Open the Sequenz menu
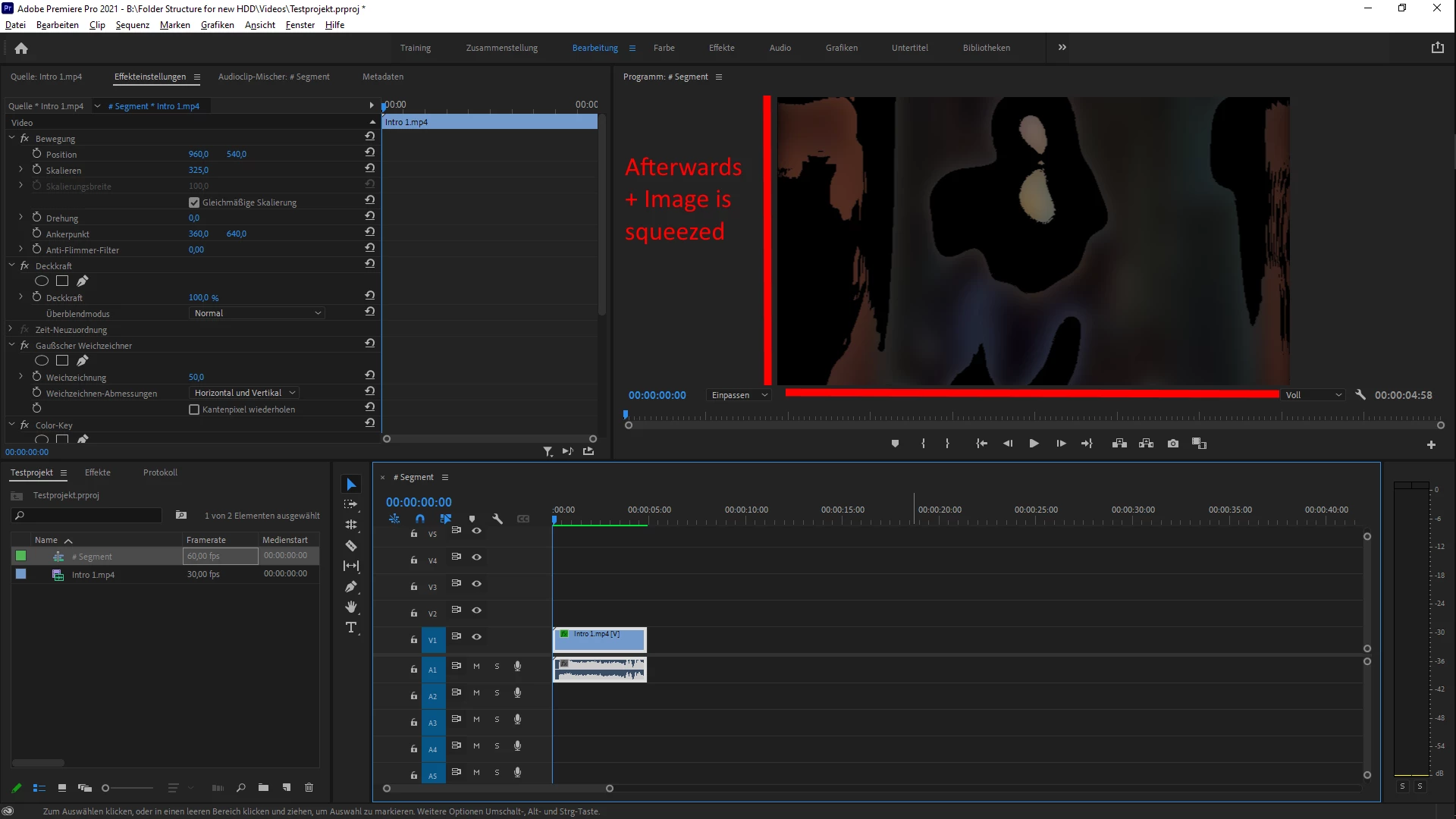This screenshot has height=819, width=1456. (132, 25)
